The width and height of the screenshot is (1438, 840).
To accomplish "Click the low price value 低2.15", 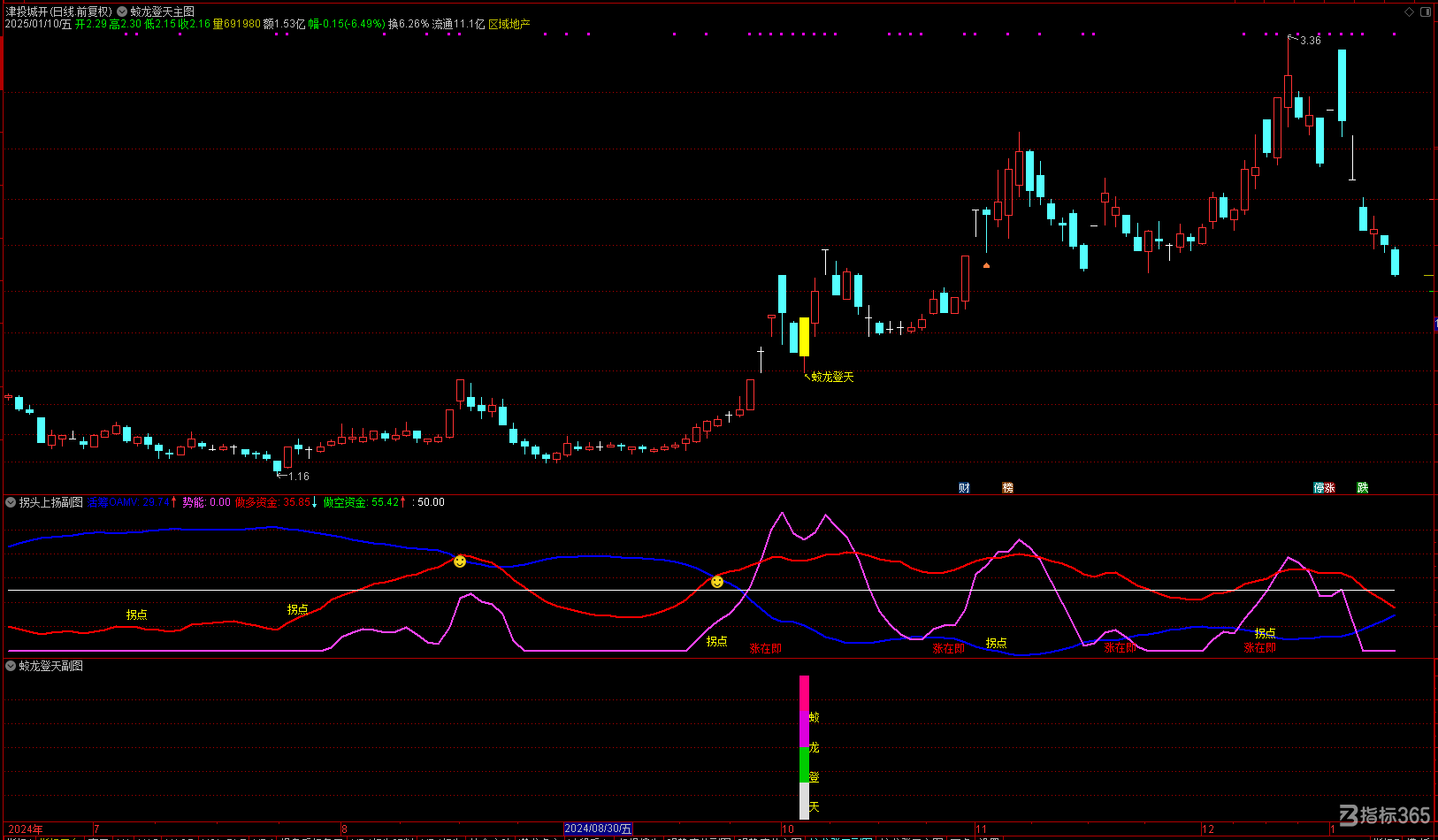I will tap(160, 24).
